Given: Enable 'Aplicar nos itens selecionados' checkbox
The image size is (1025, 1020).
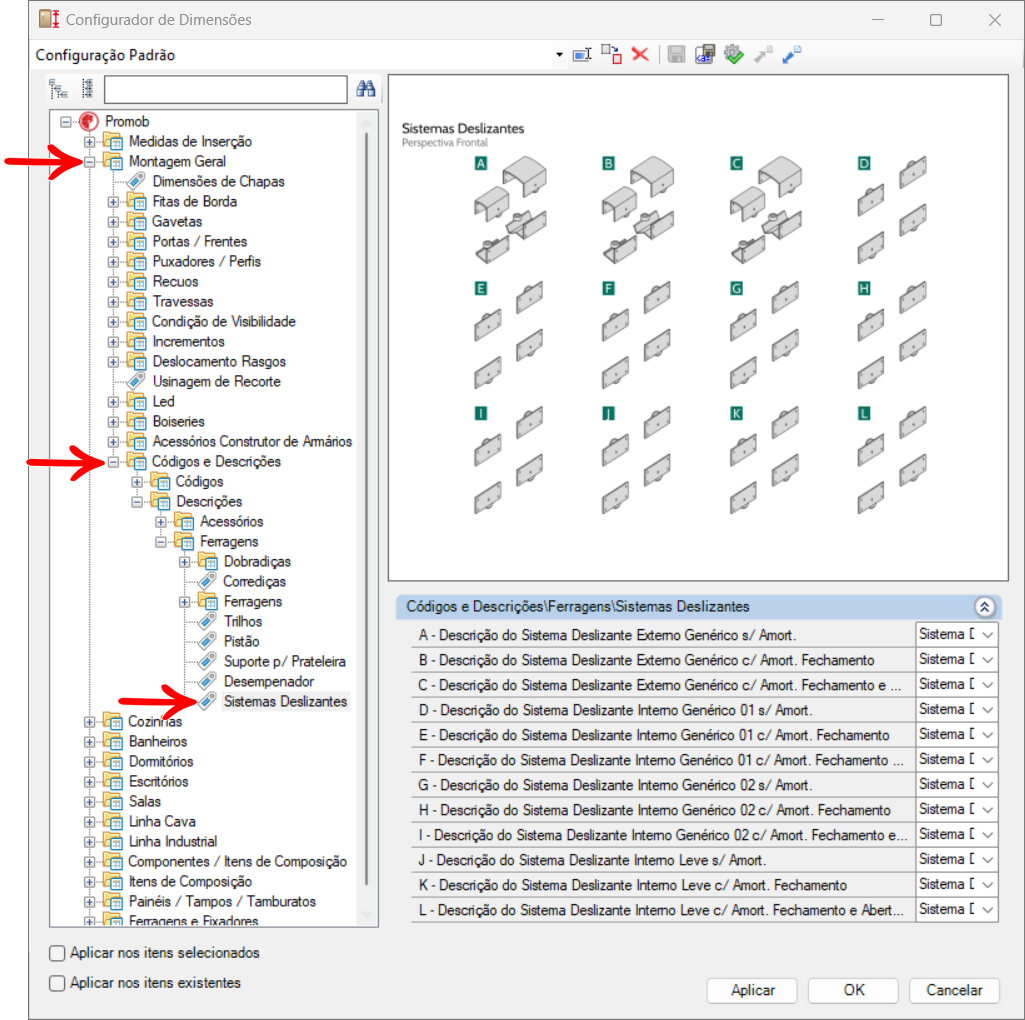Looking at the screenshot, I should pyautogui.click(x=58, y=953).
